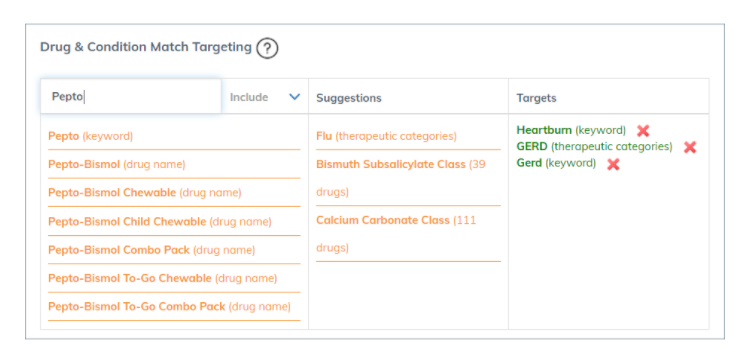749x361 pixels.
Task: Remove GERD therapeutic categories target
Action: point(690,147)
